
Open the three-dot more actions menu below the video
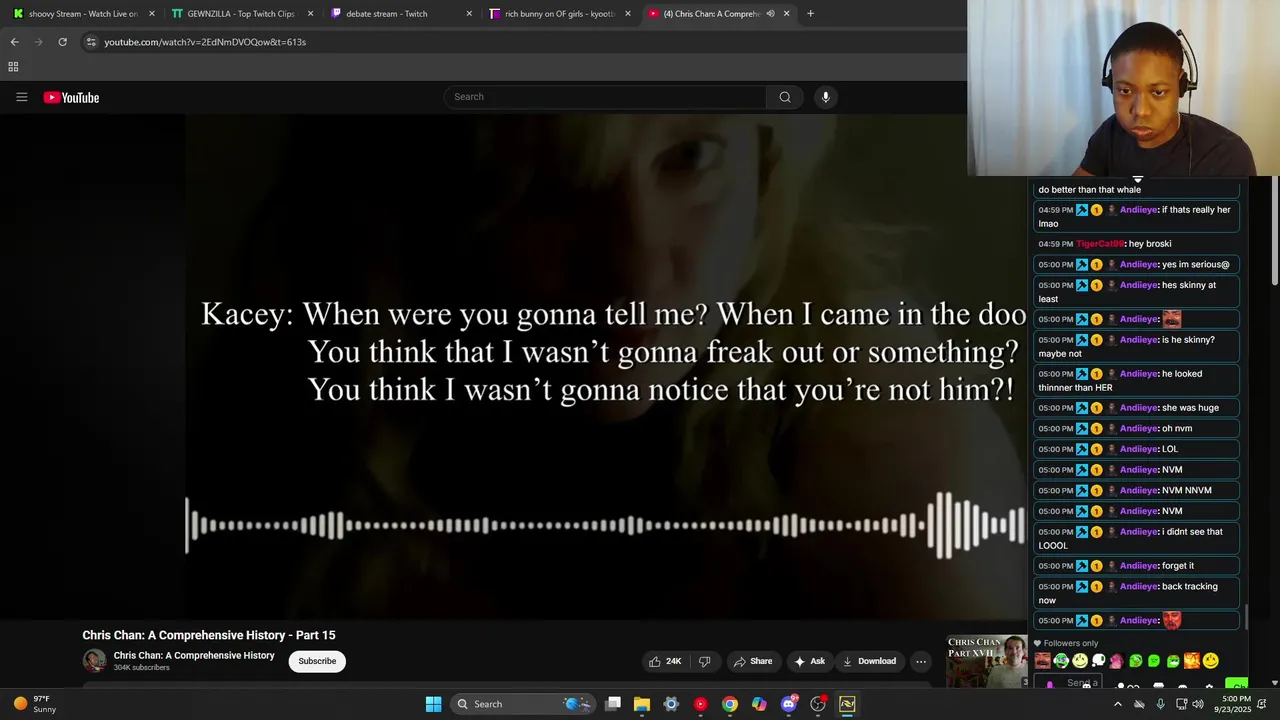tap(921, 661)
